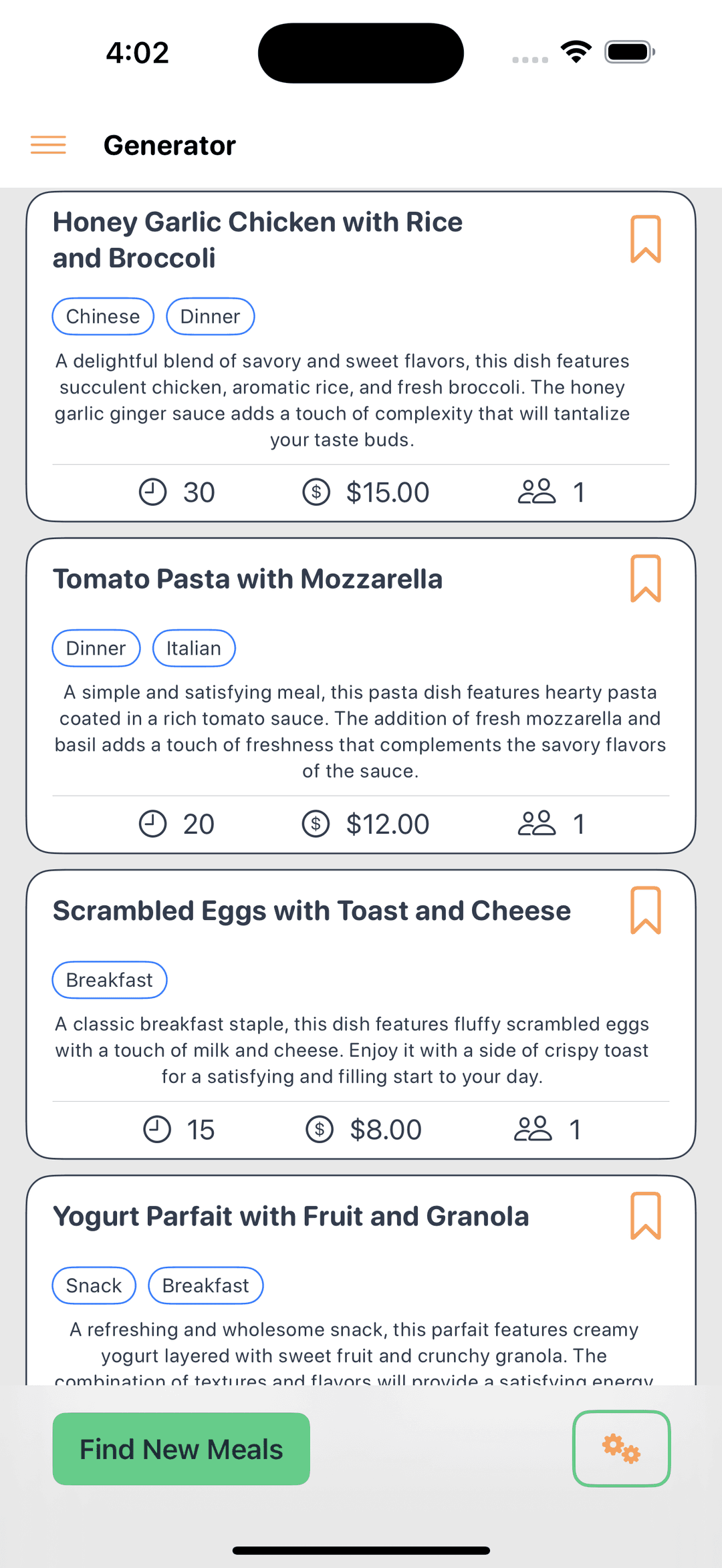Open the Tomato Pasta with Mozzarella title
Screen dimensions: 722x1568
tap(248, 579)
